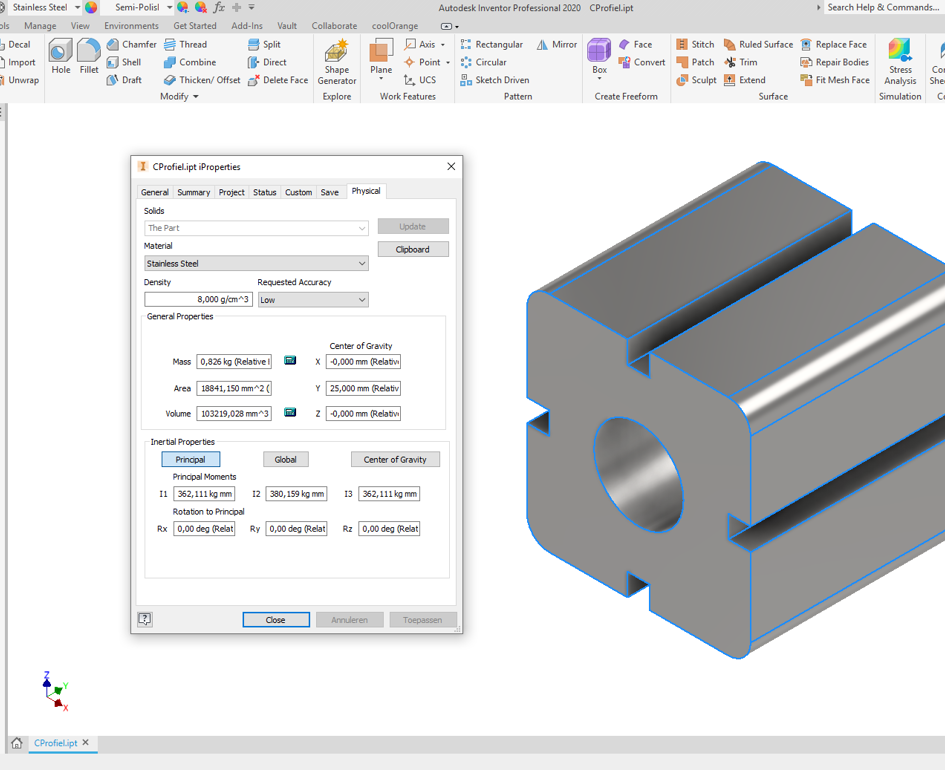Screen dimensions: 945x770
Task: Expand the Modify panel dropdown arrow
Action: coord(195,97)
